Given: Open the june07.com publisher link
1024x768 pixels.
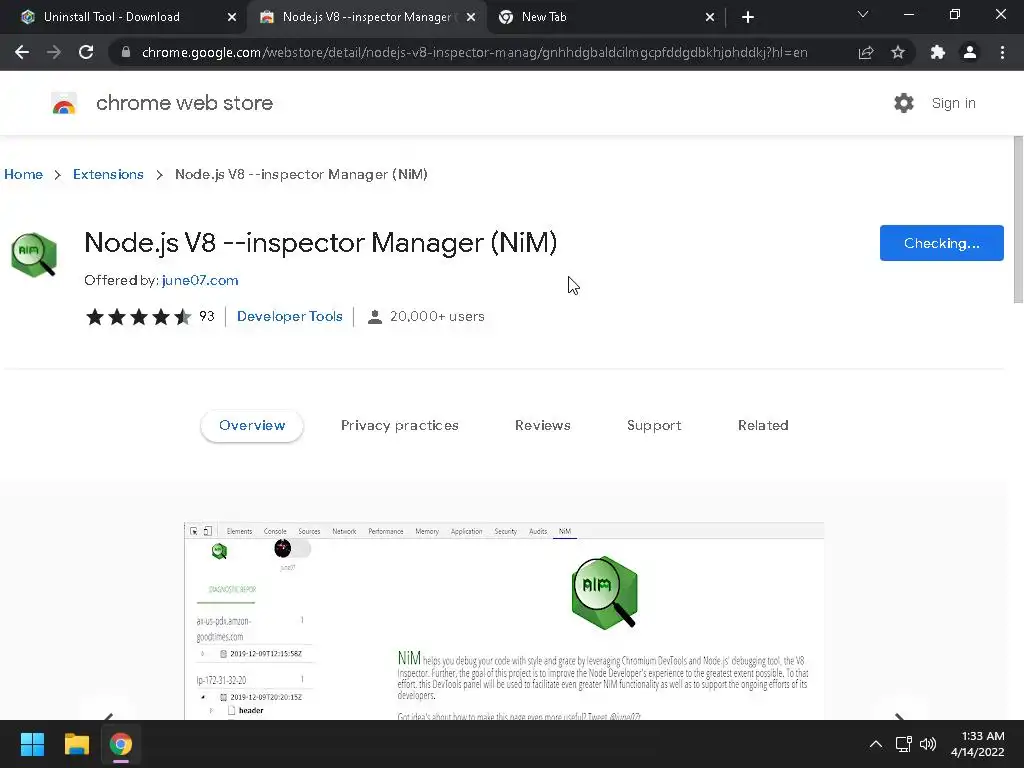Looking at the screenshot, I should pyautogui.click(x=200, y=280).
